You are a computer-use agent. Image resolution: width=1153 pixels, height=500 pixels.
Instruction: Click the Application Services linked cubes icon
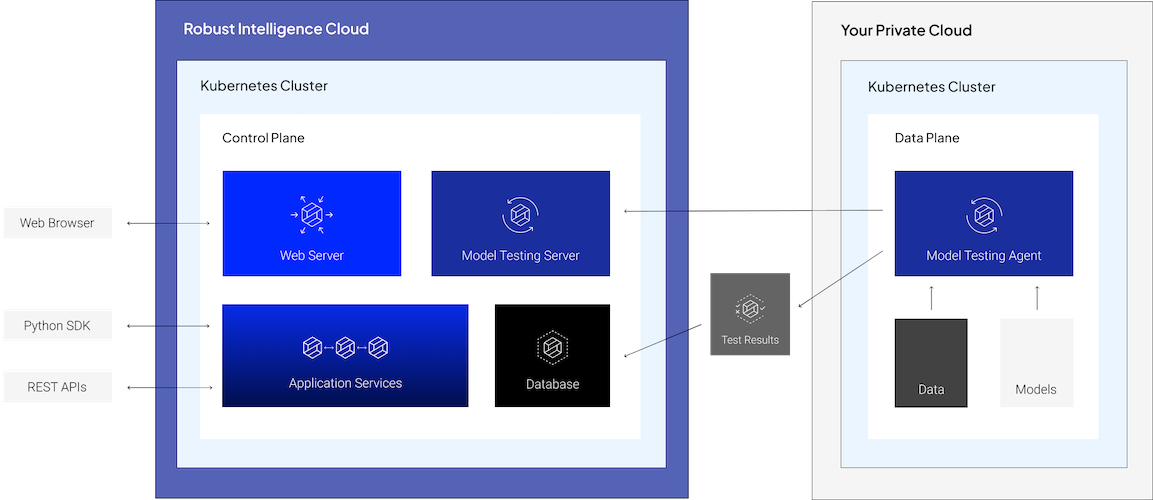[345, 348]
